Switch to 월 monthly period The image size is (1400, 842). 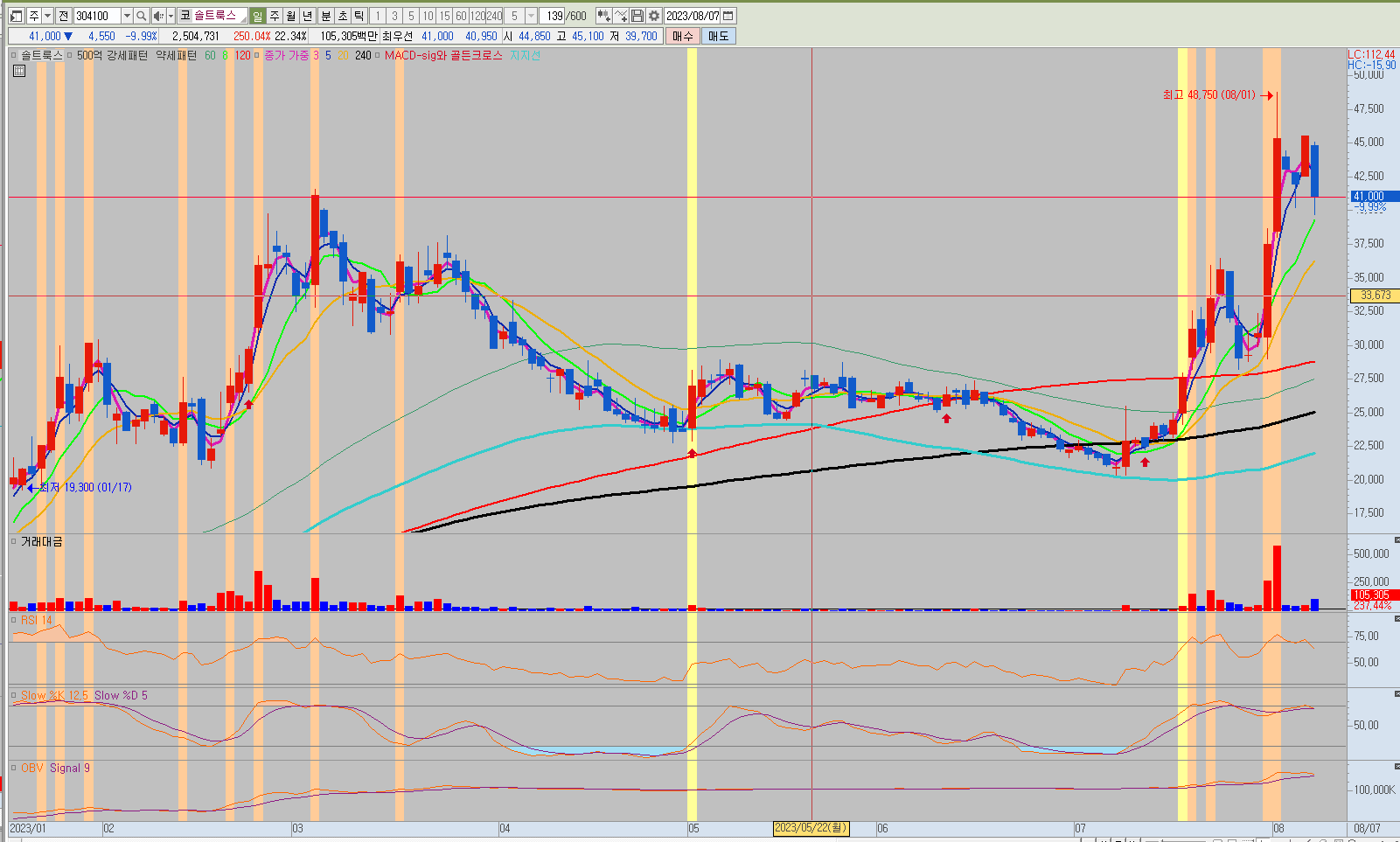[290, 16]
